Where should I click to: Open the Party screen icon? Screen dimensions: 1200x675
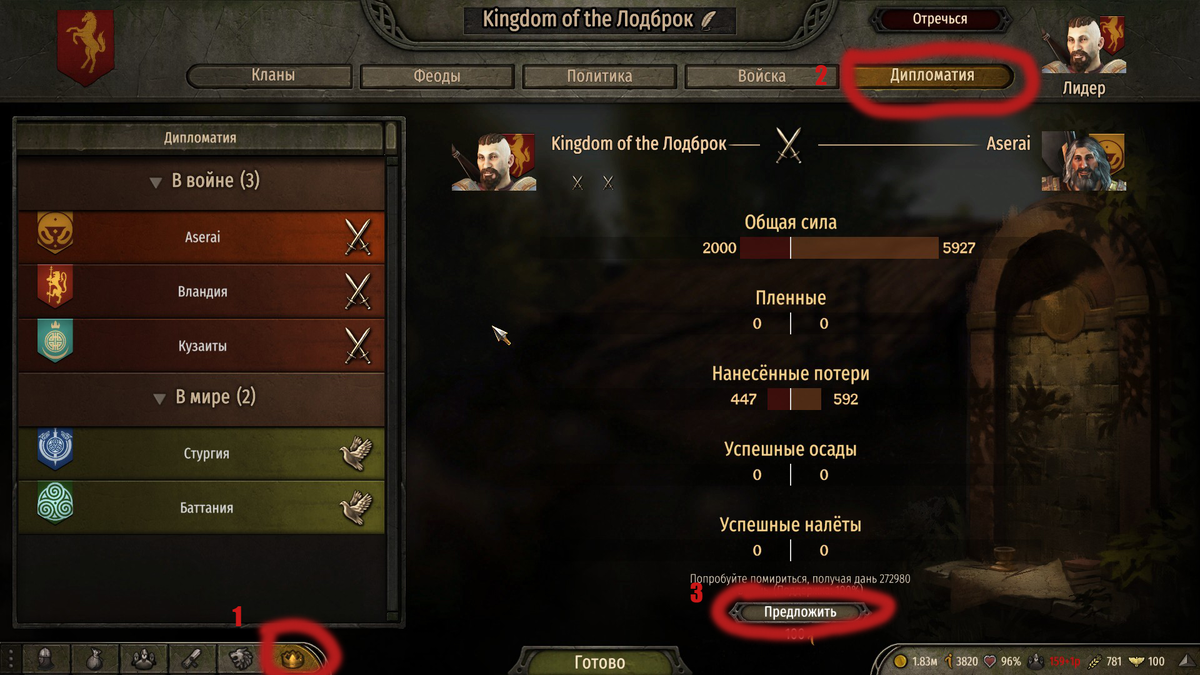point(144,658)
